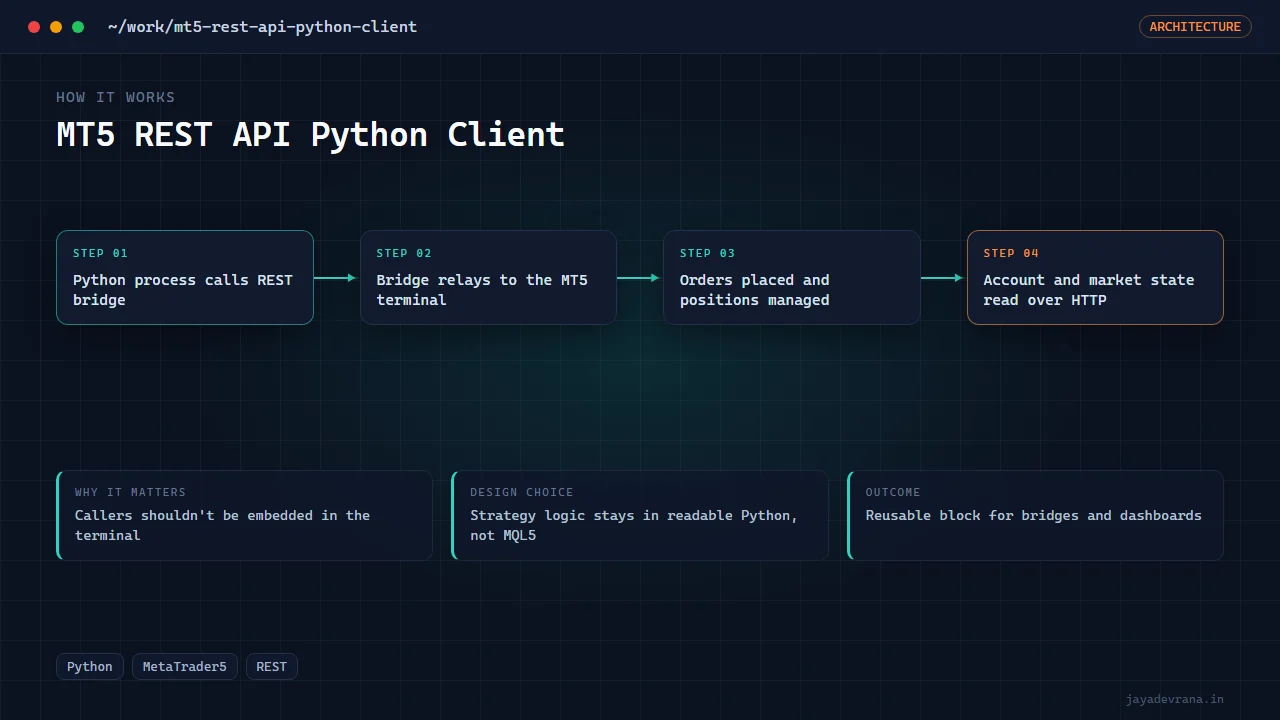Click the MT5 REST API Python Client heading
This screenshot has width=1280, height=720.
click(x=310, y=134)
